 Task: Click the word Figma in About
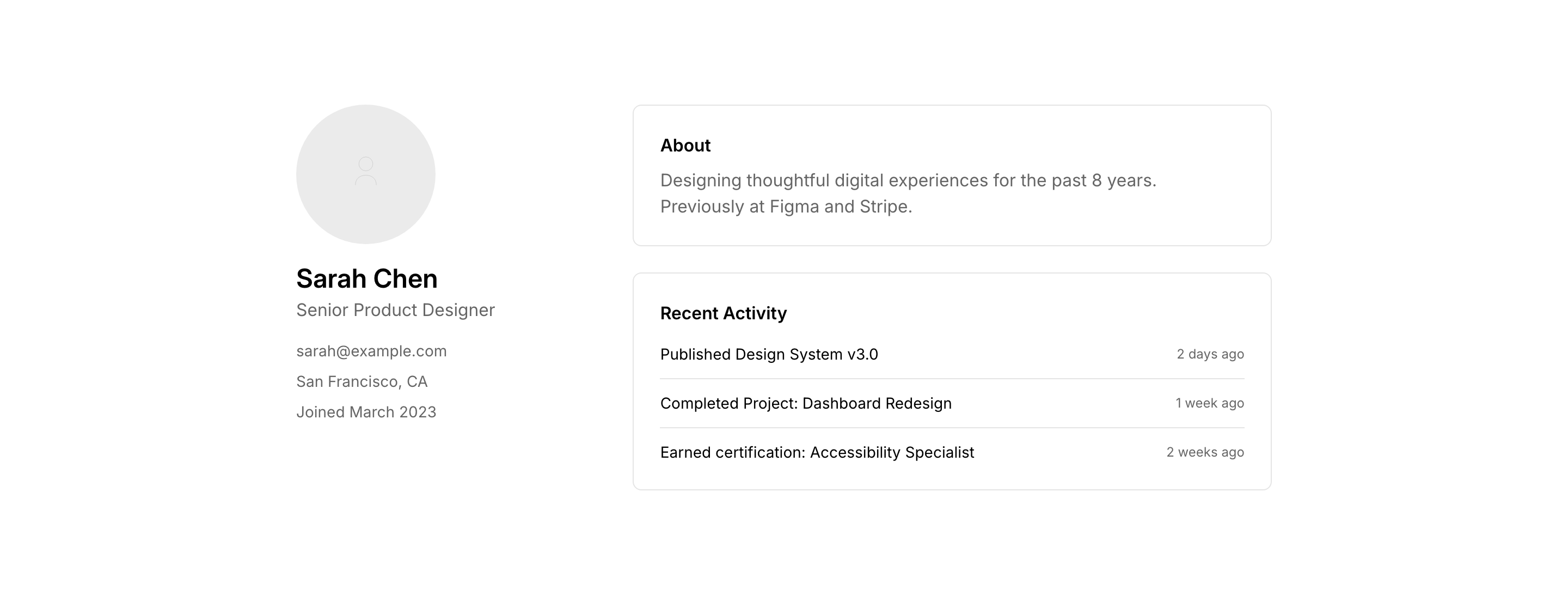[794, 207]
